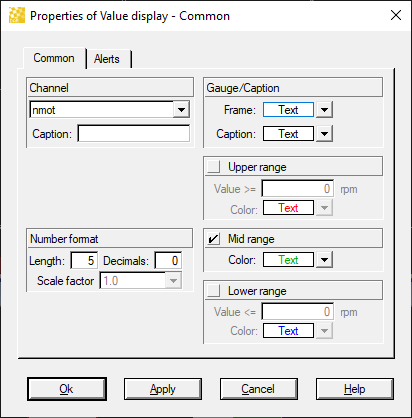Image resolution: width=412 pixels, height=418 pixels.
Task: Focus the Channel Caption text field
Action: 134,134
